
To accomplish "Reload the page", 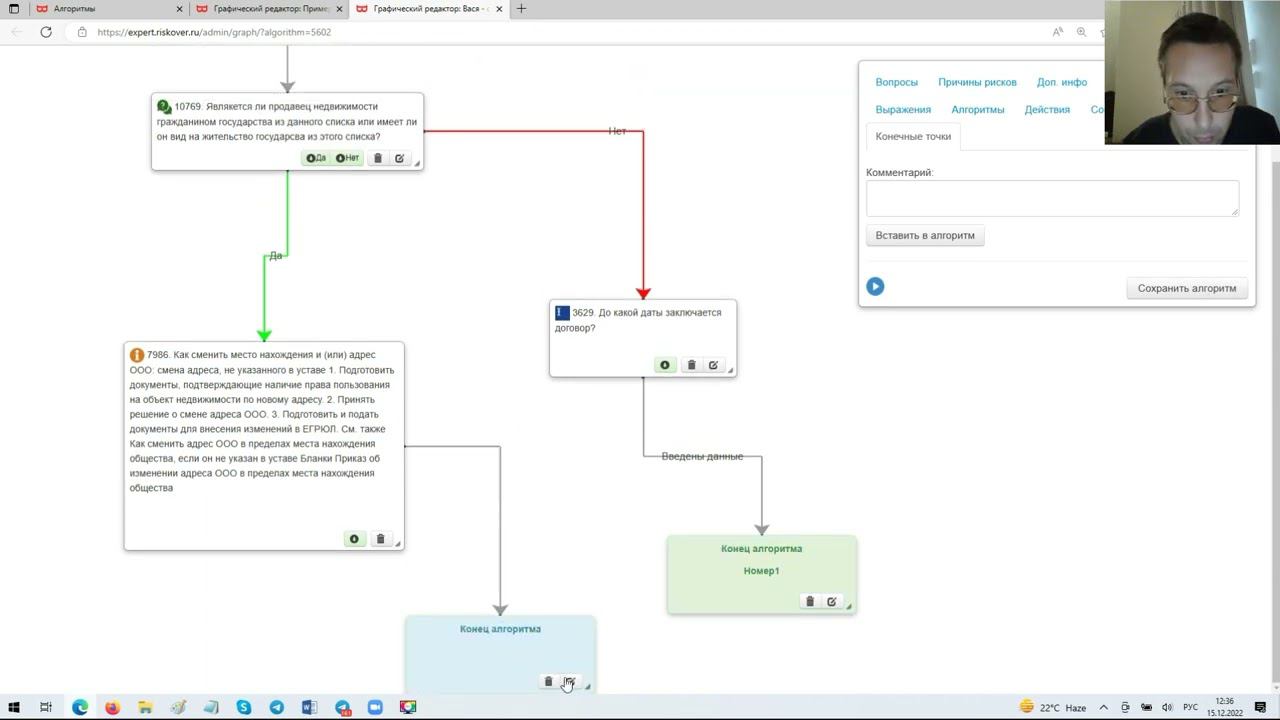I will pyautogui.click(x=46, y=32).
